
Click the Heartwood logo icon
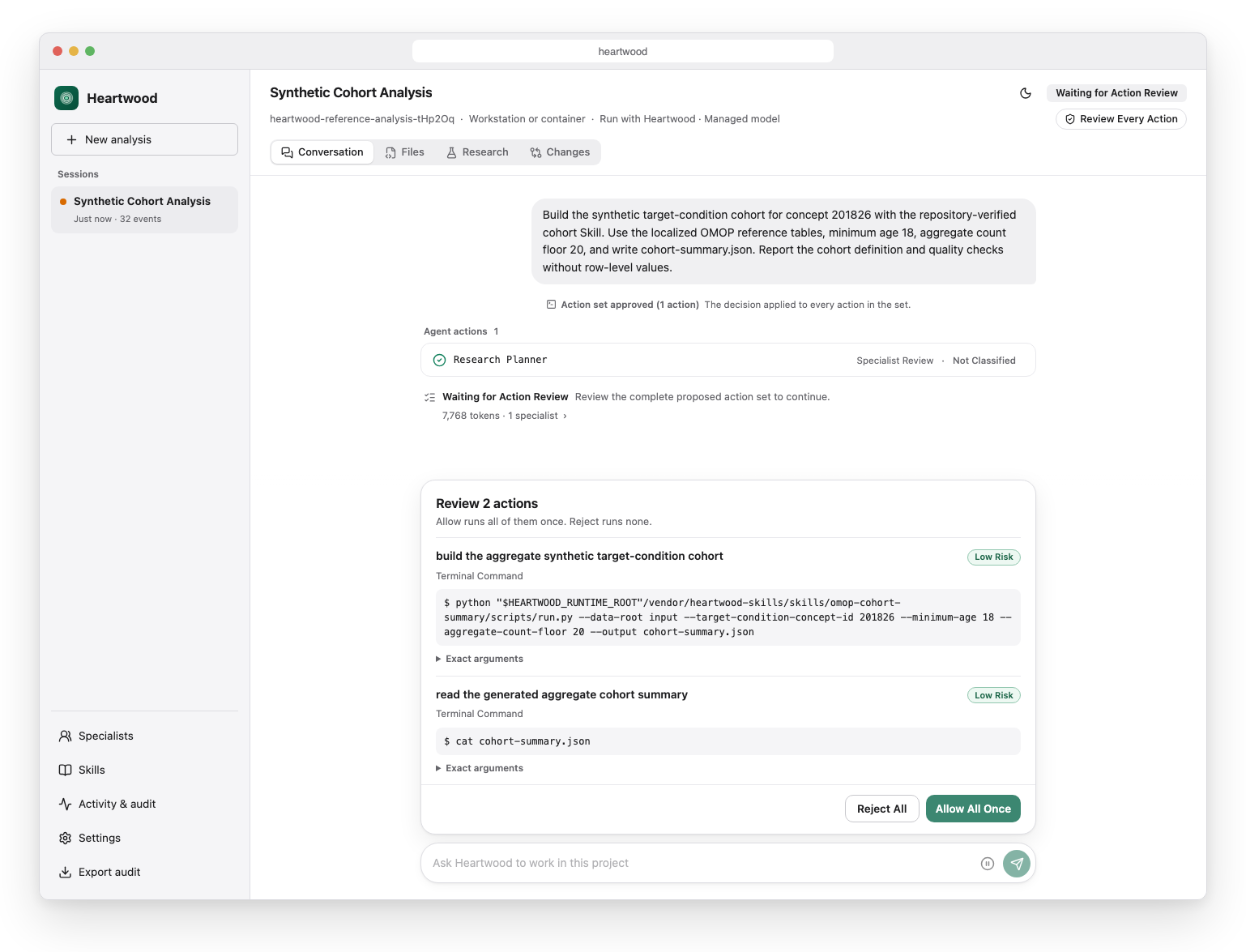tap(66, 98)
